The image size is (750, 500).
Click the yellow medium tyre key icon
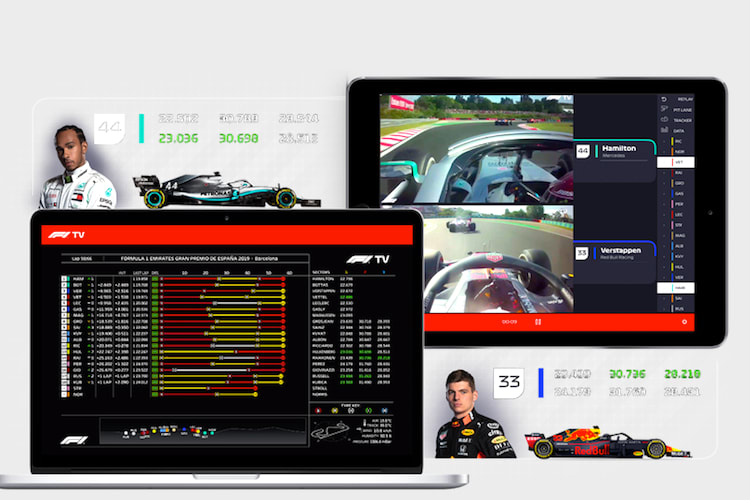click(334, 411)
